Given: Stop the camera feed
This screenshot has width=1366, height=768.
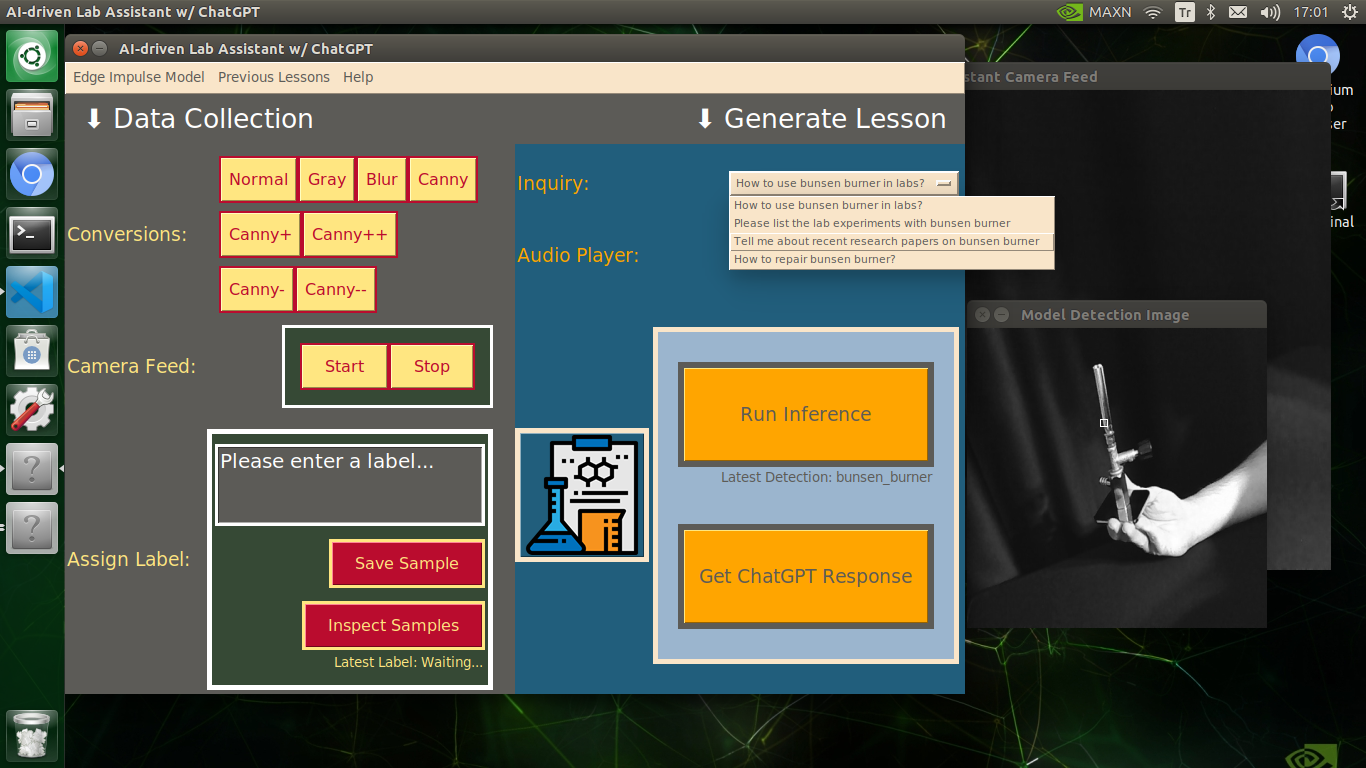Looking at the screenshot, I should (x=432, y=366).
